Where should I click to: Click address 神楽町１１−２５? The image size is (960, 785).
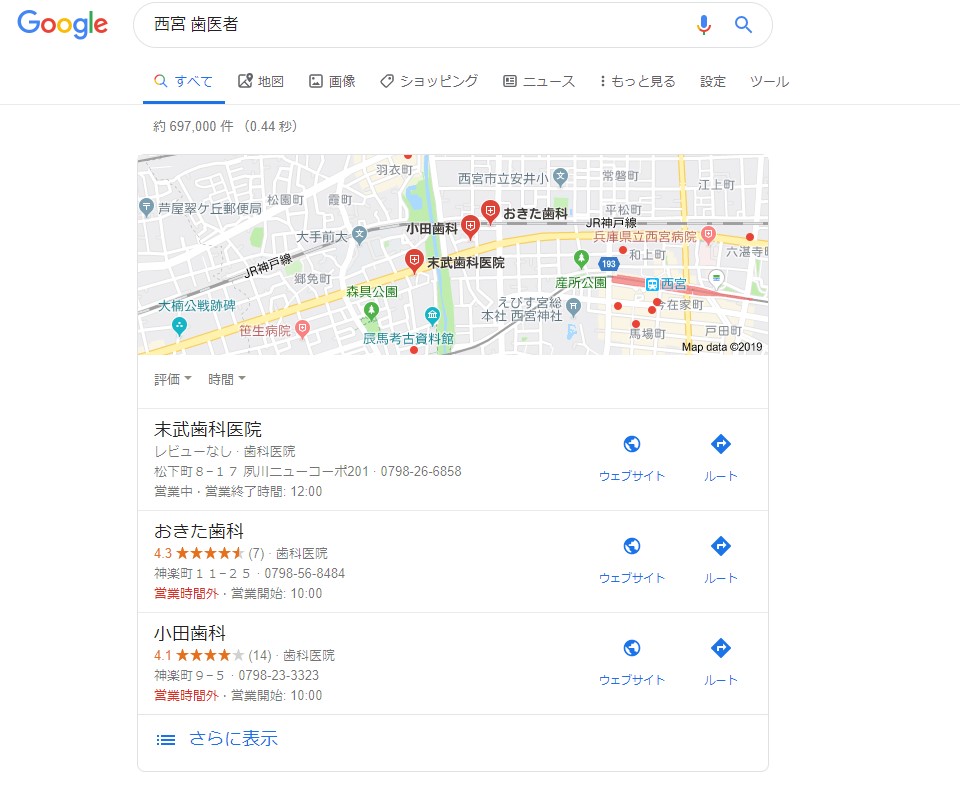tap(202, 574)
